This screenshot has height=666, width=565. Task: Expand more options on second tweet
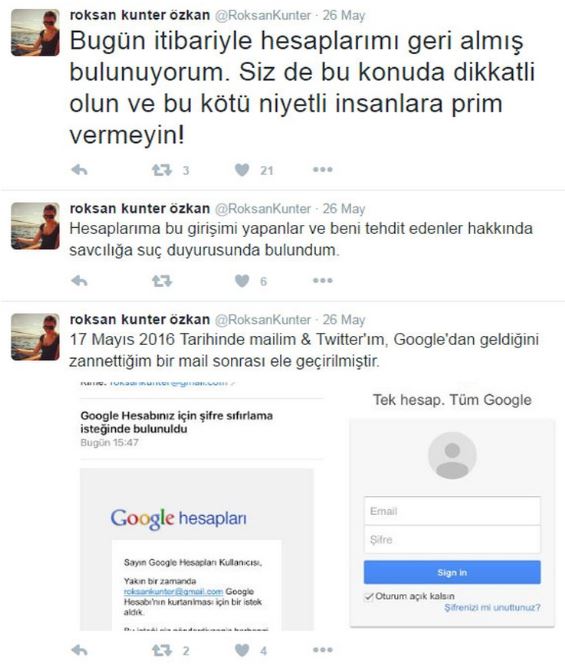[x=322, y=280]
